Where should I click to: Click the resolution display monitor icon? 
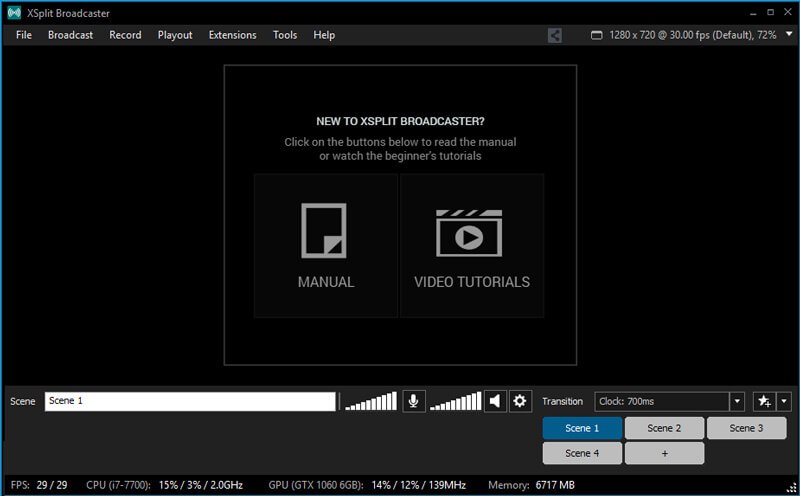click(x=597, y=35)
